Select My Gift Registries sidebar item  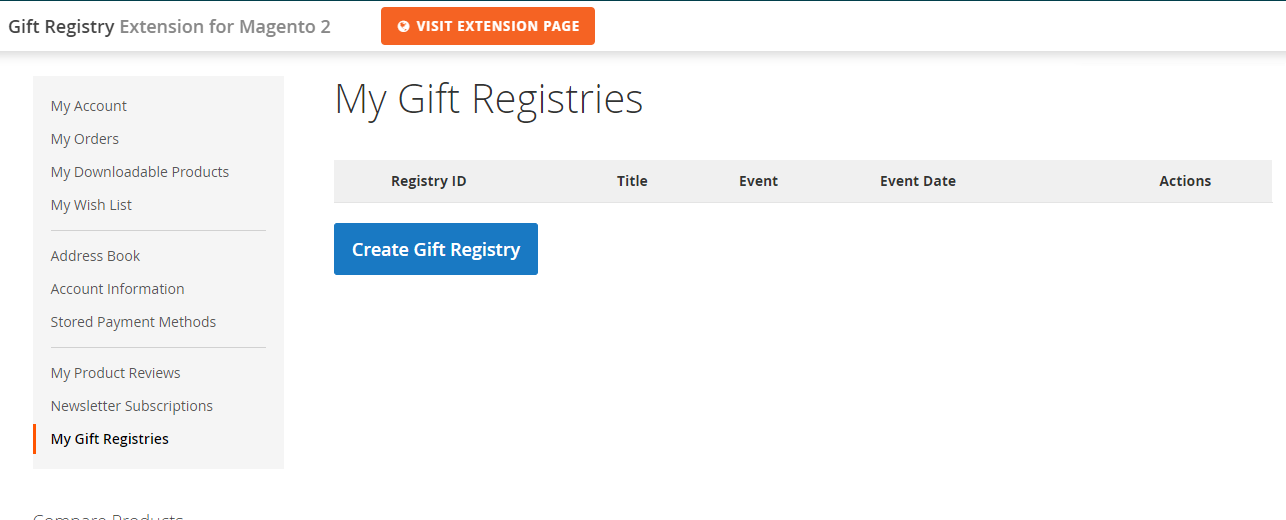[x=110, y=439]
